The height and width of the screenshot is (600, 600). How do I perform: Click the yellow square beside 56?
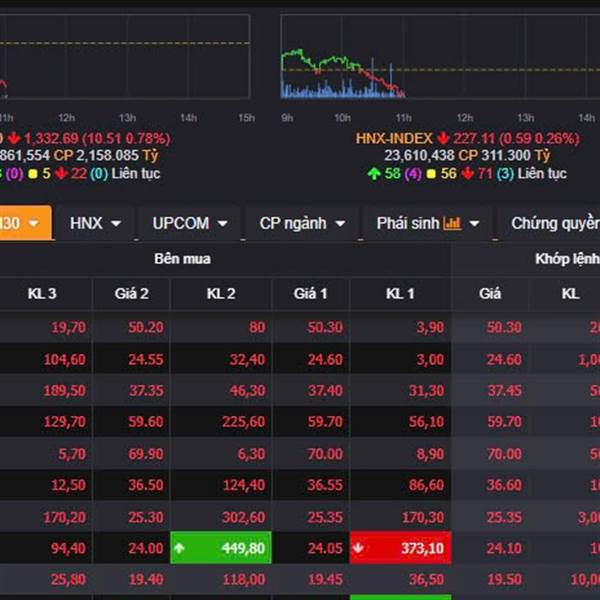[431, 174]
